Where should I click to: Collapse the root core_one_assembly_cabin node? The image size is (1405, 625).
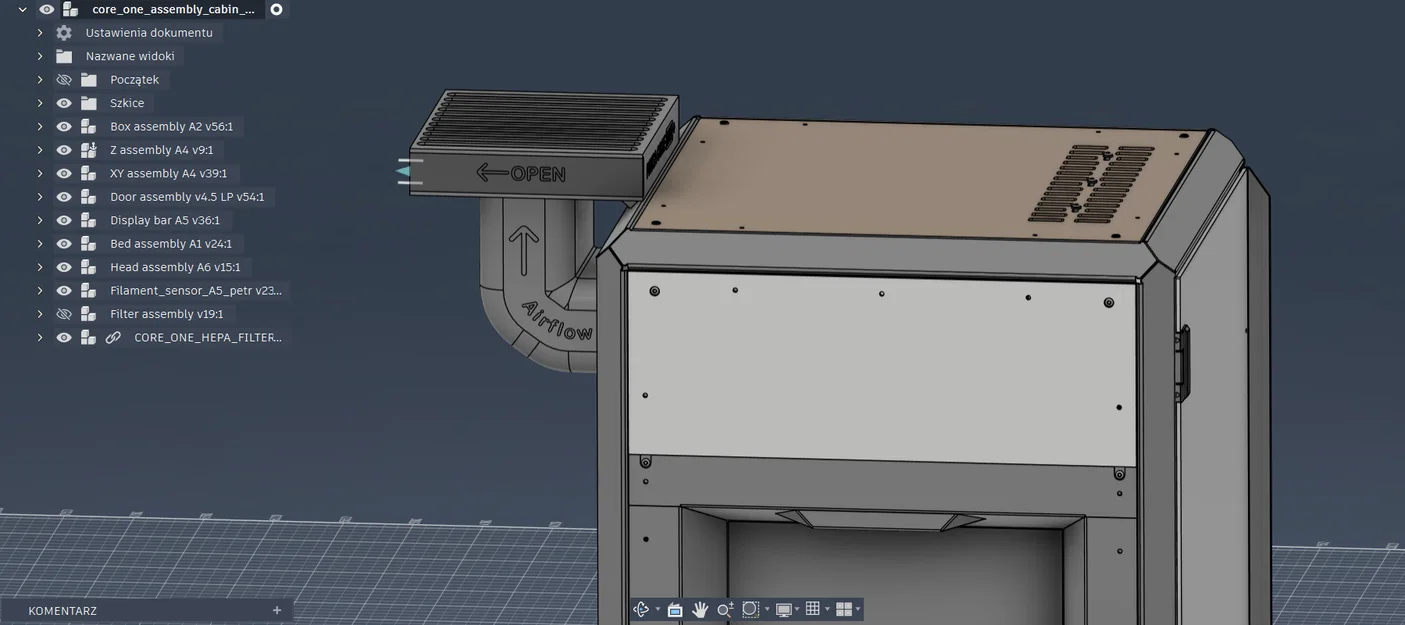[x=22, y=9]
